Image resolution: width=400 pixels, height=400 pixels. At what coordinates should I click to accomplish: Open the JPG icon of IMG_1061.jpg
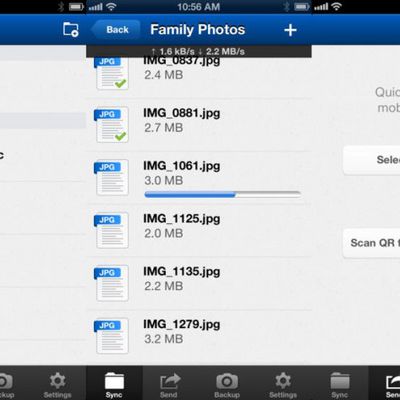coord(112,178)
